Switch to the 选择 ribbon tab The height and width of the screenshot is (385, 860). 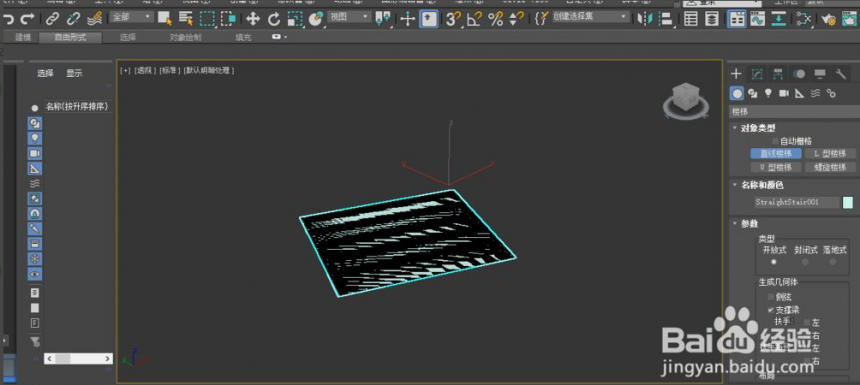pos(128,37)
